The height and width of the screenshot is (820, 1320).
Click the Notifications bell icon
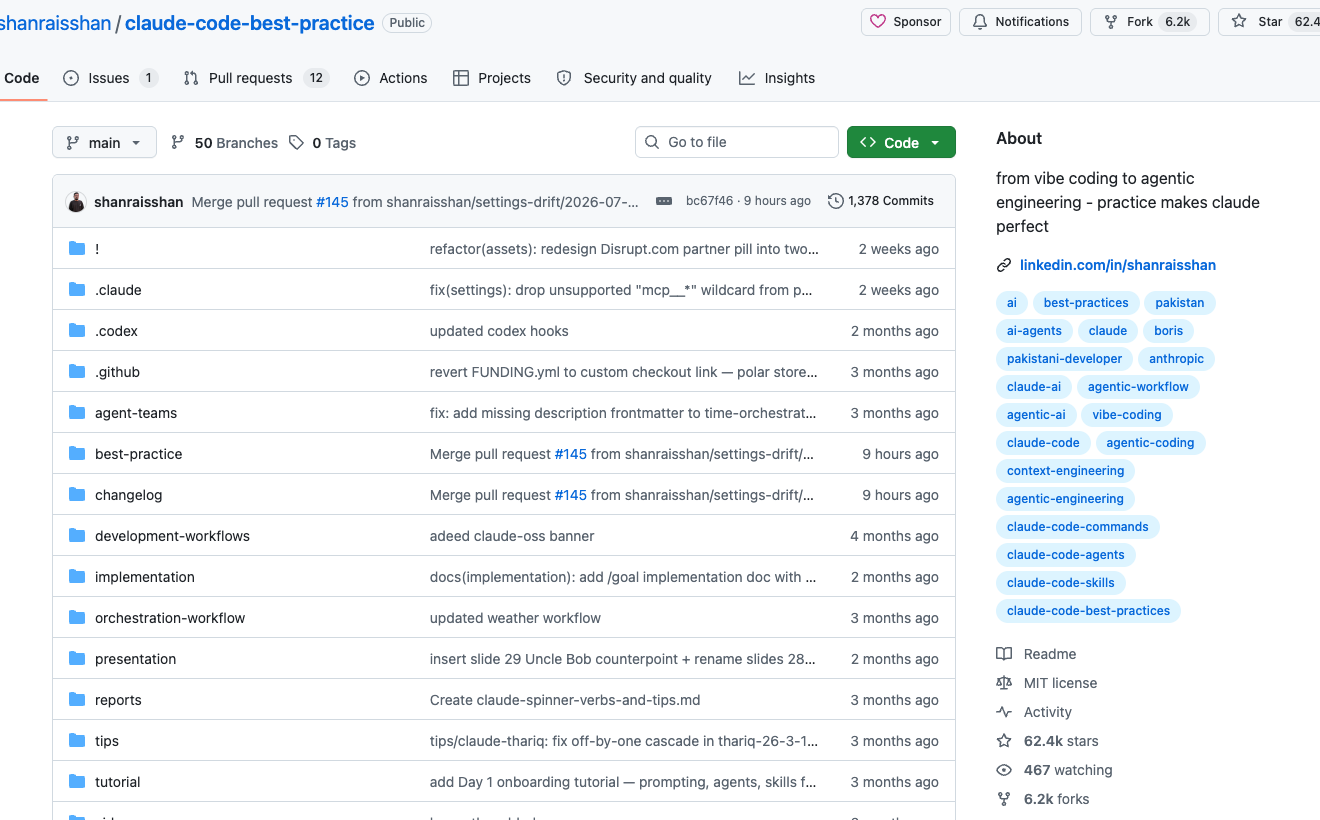pos(980,22)
